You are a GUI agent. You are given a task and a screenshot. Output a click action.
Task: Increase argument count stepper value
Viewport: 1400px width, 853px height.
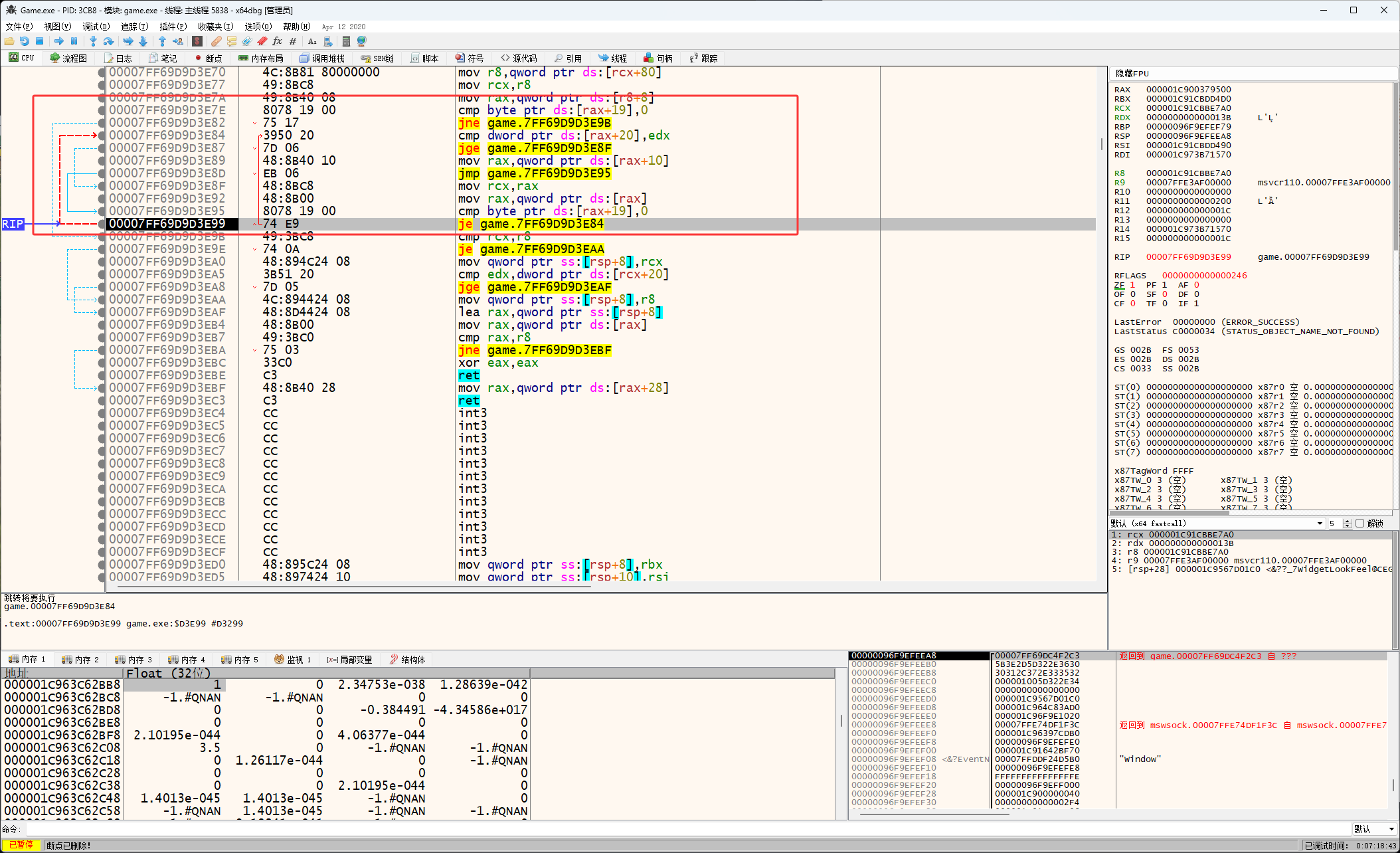pyautogui.click(x=1347, y=521)
